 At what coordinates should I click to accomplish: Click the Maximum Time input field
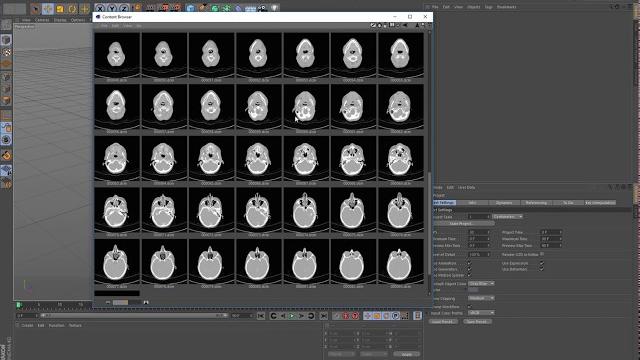click(x=551, y=239)
